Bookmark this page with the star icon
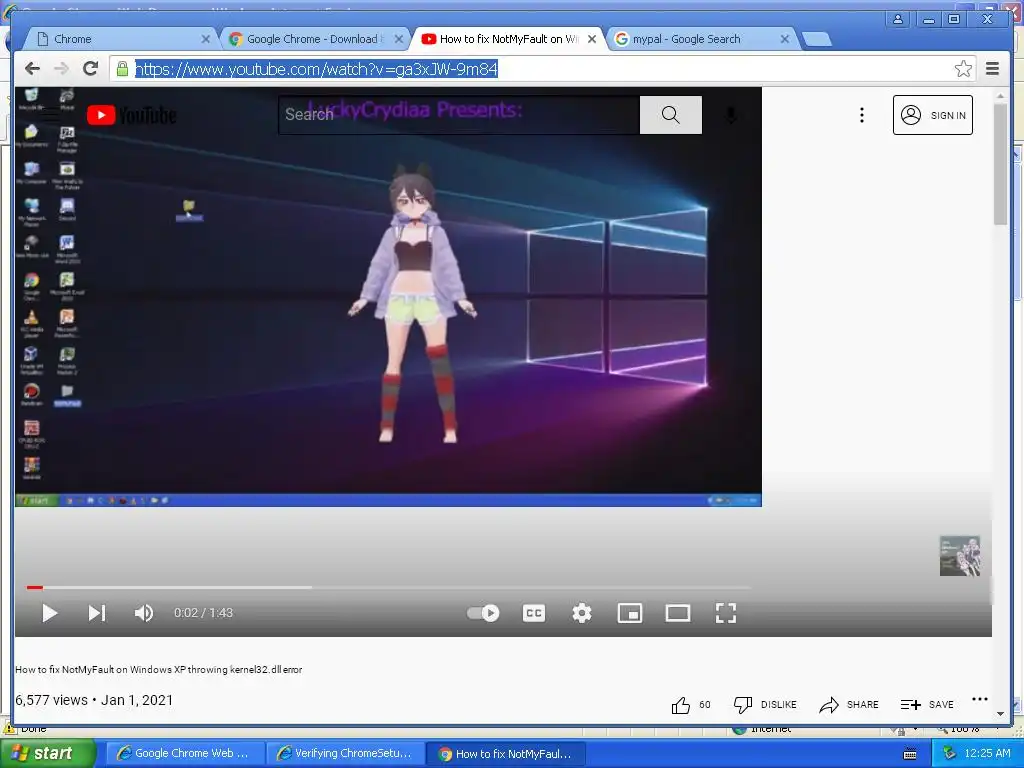 (x=963, y=69)
